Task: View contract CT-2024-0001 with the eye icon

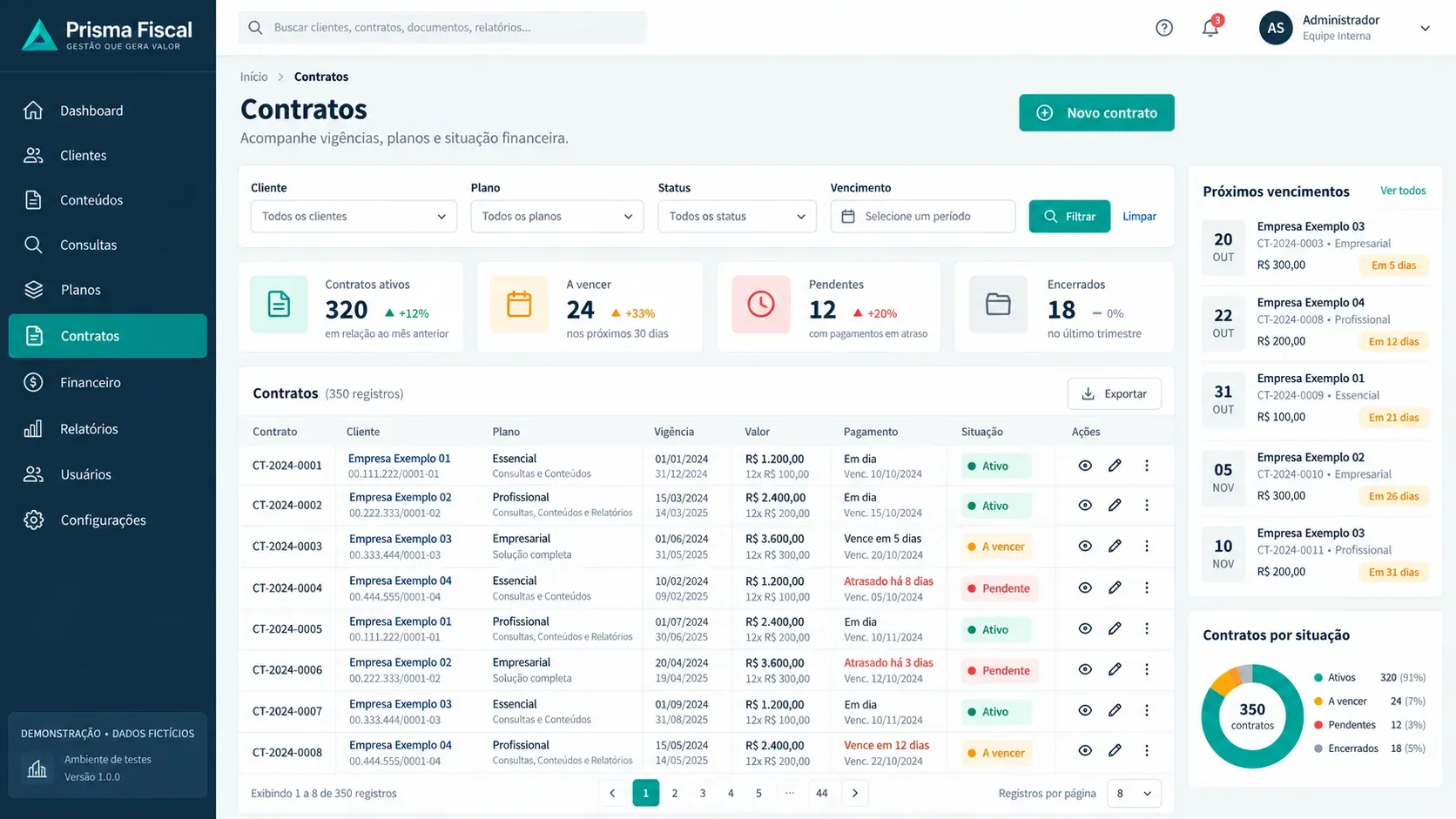Action: (x=1085, y=466)
